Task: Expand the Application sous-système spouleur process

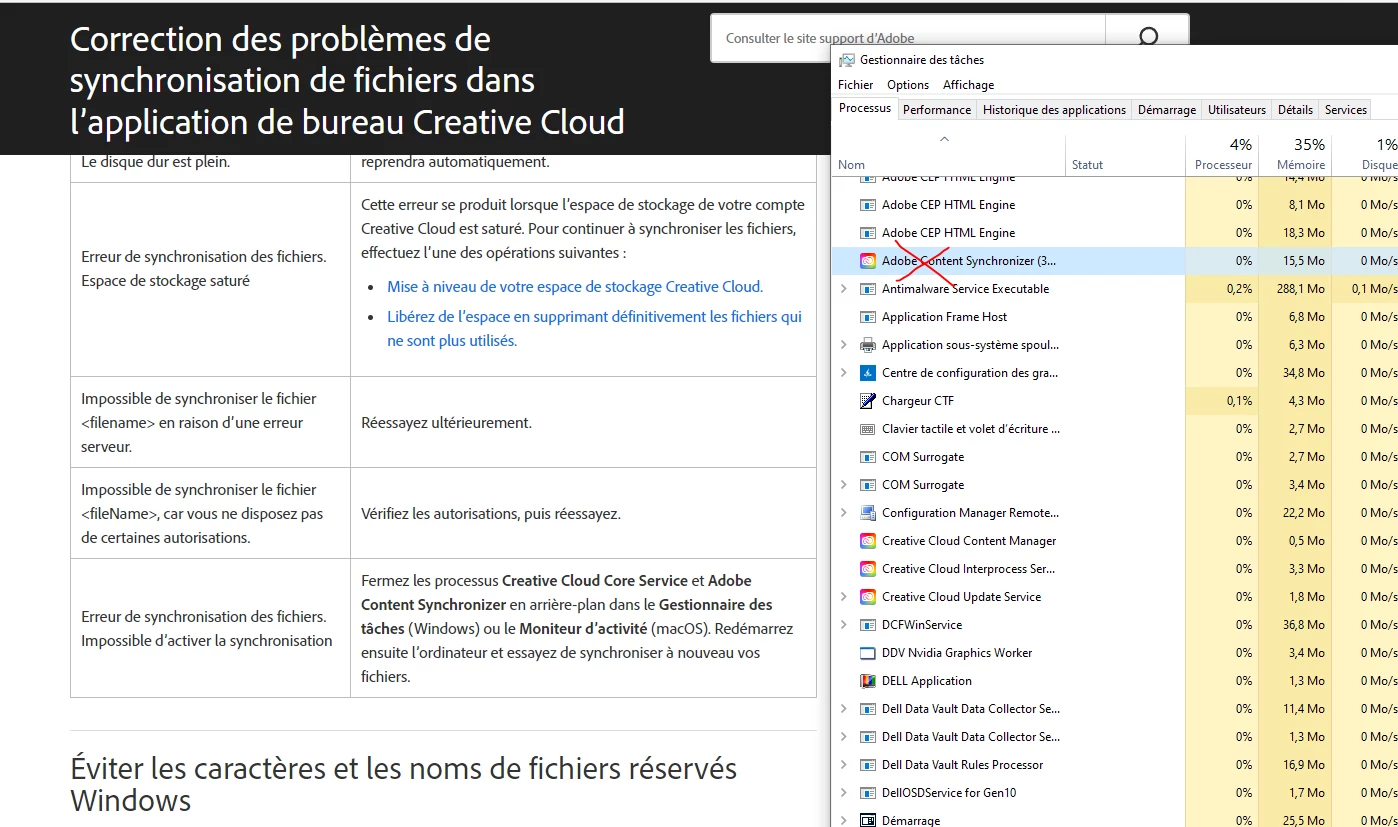Action: tap(844, 345)
